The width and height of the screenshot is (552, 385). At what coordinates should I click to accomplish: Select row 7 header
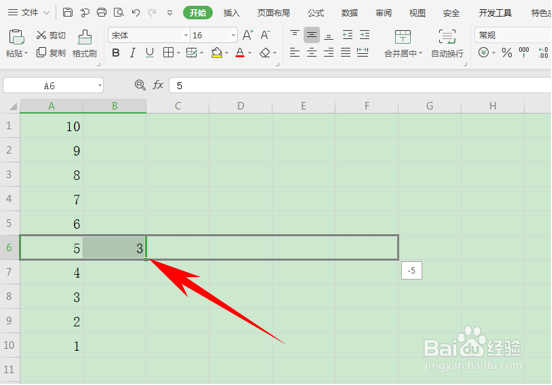tap(10, 272)
